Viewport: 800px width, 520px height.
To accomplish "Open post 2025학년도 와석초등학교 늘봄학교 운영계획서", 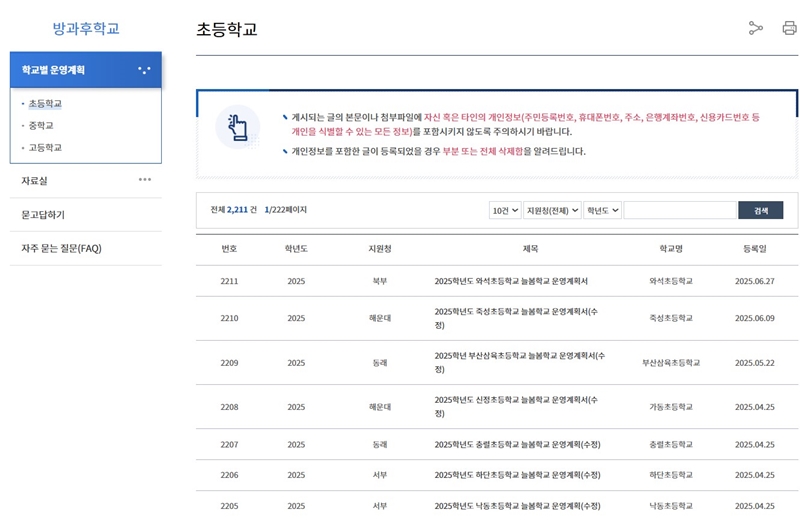I will point(511,281).
